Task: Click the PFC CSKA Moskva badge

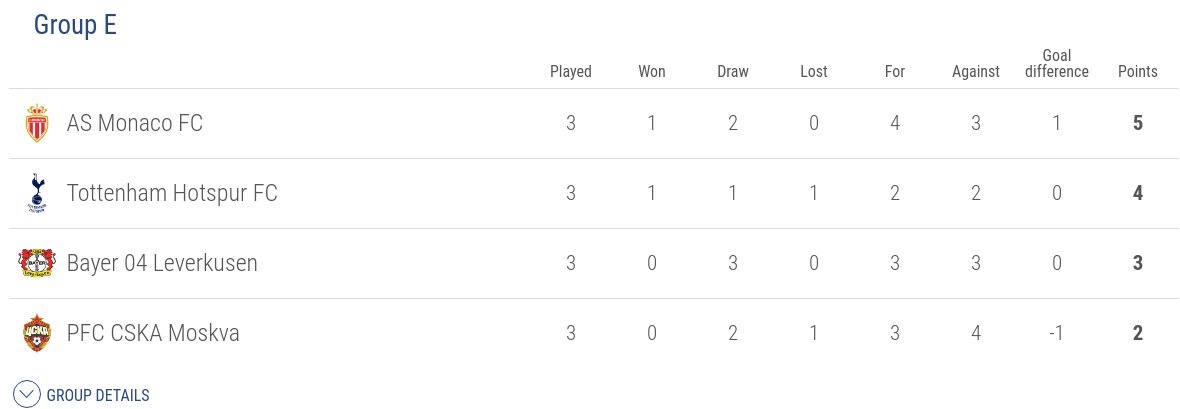Action: pos(37,334)
